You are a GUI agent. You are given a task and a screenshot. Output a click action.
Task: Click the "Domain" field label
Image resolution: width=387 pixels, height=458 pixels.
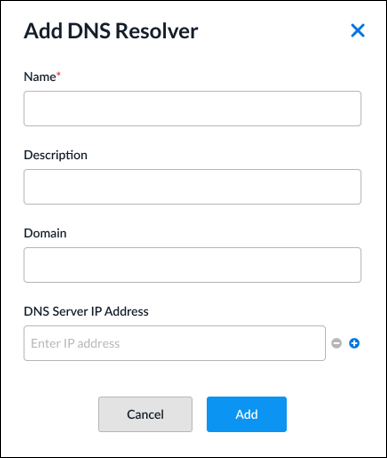(45, 233)
